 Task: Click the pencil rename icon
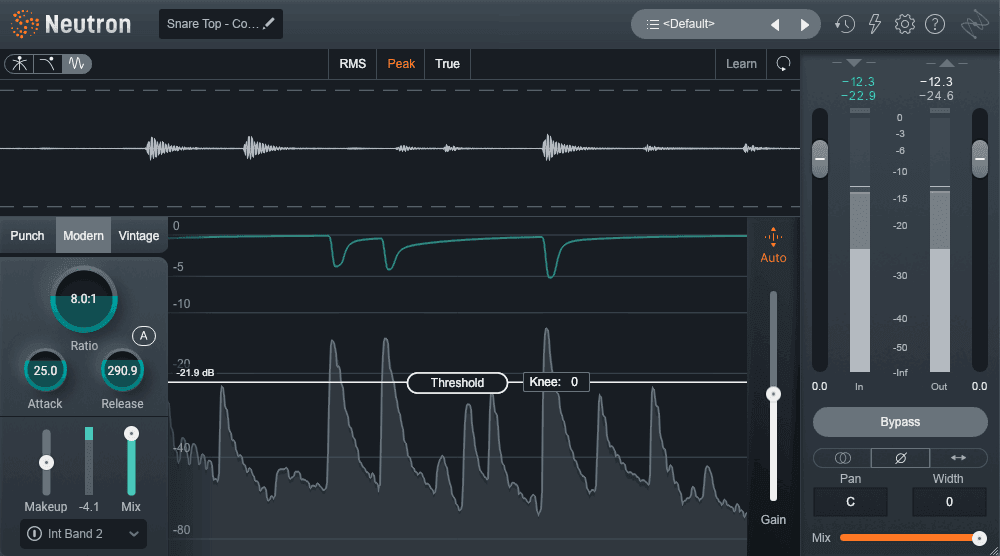(269, 24)
